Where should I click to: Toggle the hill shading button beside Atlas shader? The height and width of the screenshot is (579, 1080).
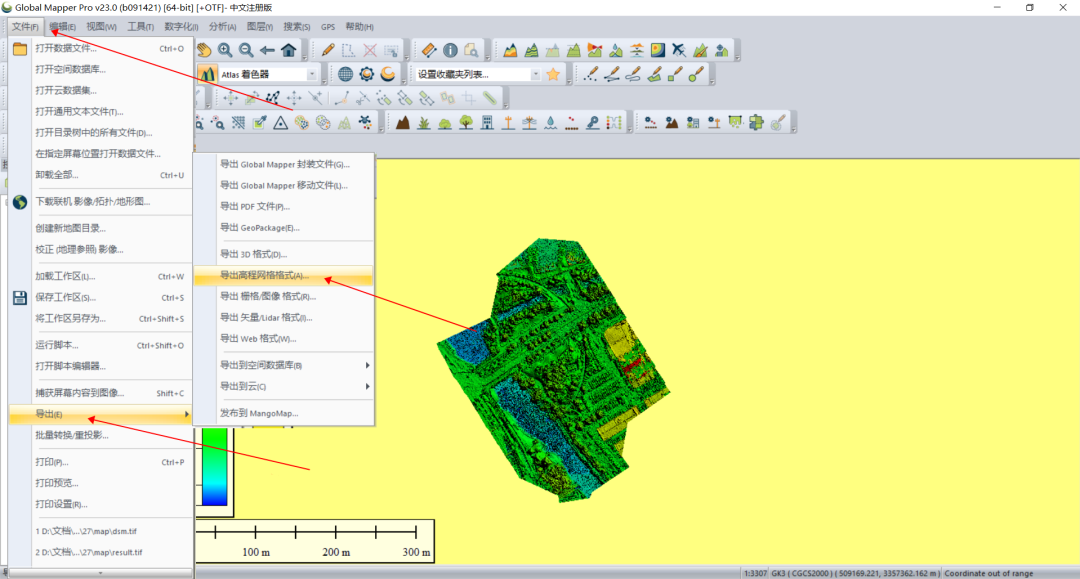pyautogui.click(x=207, y=74)
